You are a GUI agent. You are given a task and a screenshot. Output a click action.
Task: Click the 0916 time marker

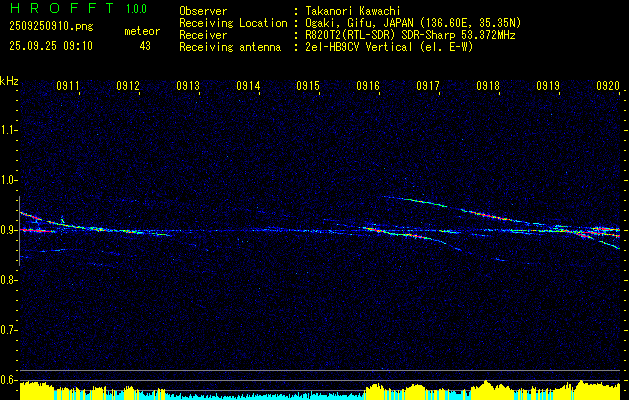click(x=368, y=85)
